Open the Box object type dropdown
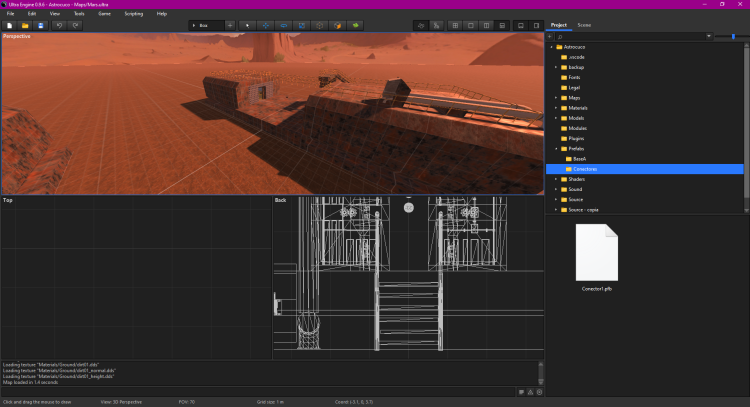This screenshot has height=407, width=750. pyautogui.click(x=206, y=24)
